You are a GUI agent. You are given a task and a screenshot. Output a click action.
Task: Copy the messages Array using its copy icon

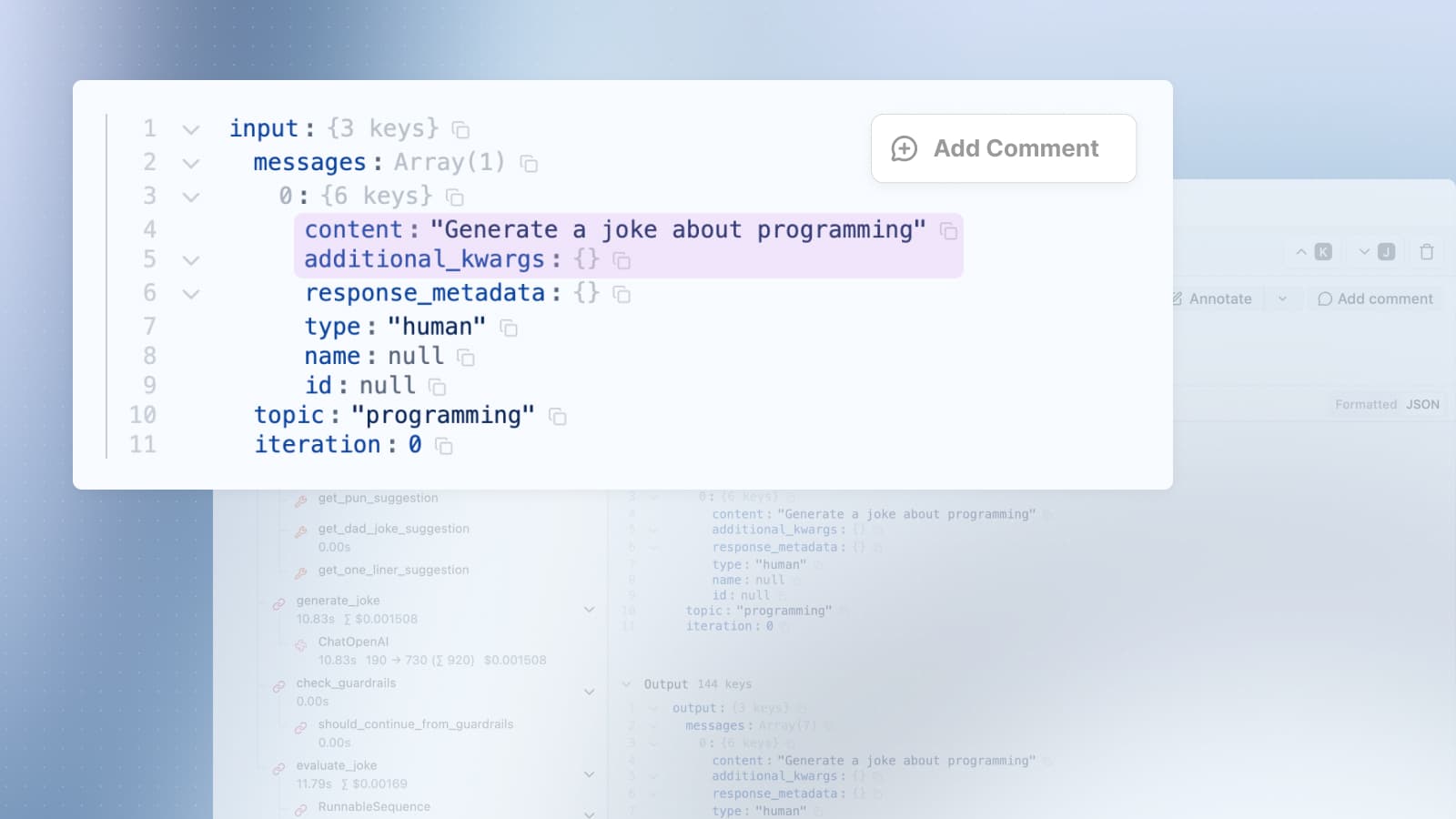tap(528, 163)
